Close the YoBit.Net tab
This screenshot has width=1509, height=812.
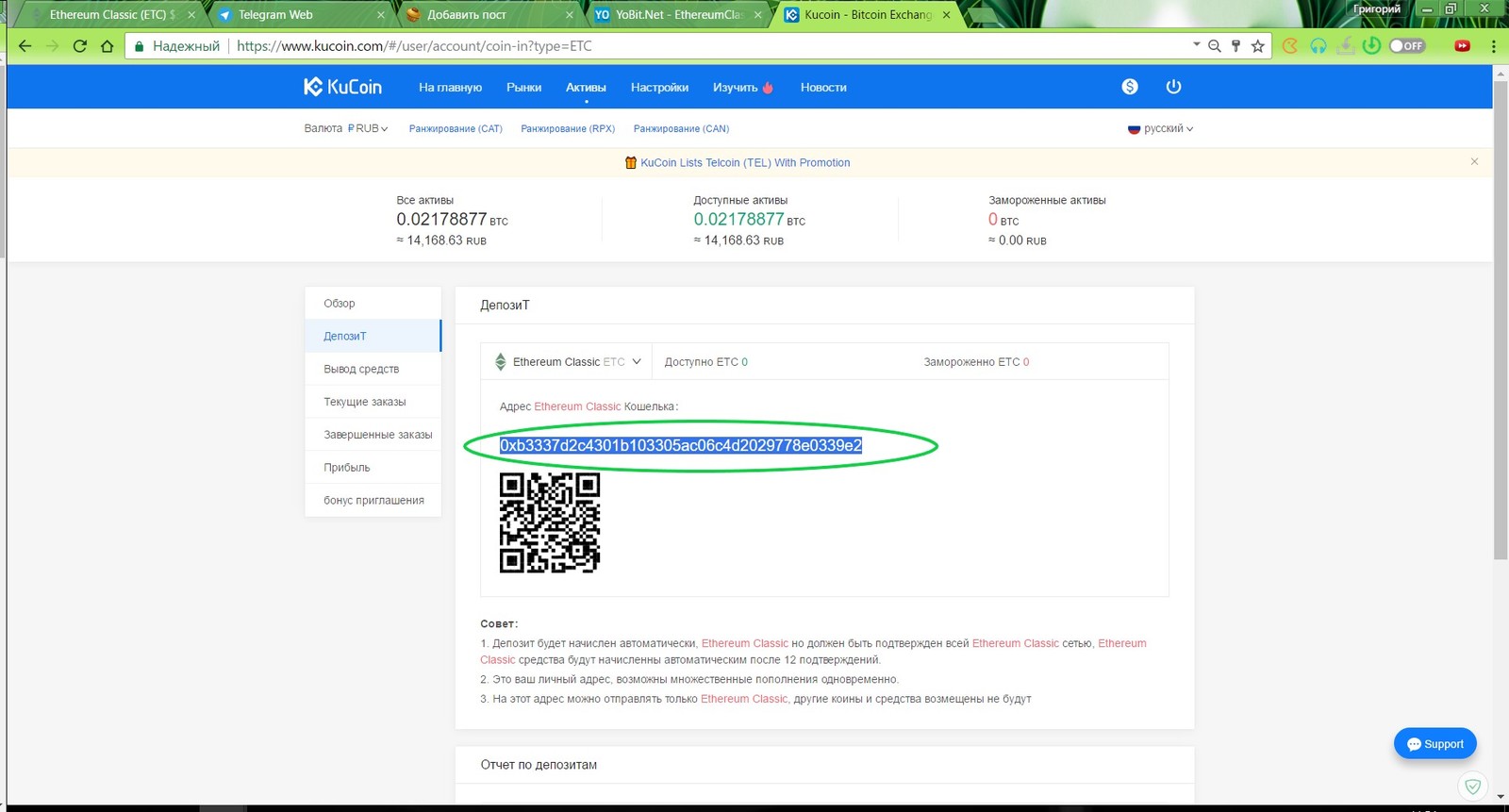click(x=758, y=15)
